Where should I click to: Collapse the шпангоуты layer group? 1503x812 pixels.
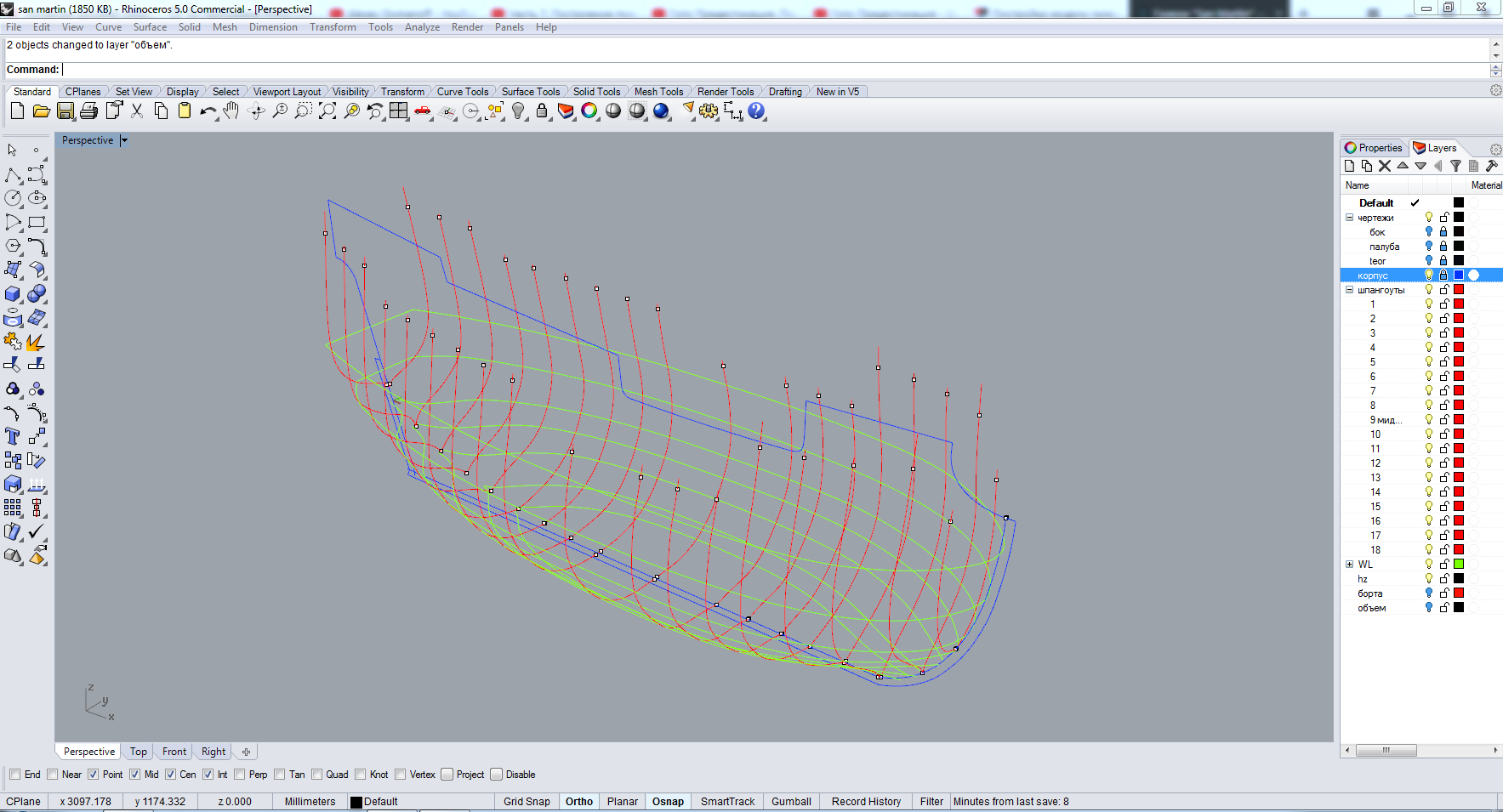[x=1349, y=290]
